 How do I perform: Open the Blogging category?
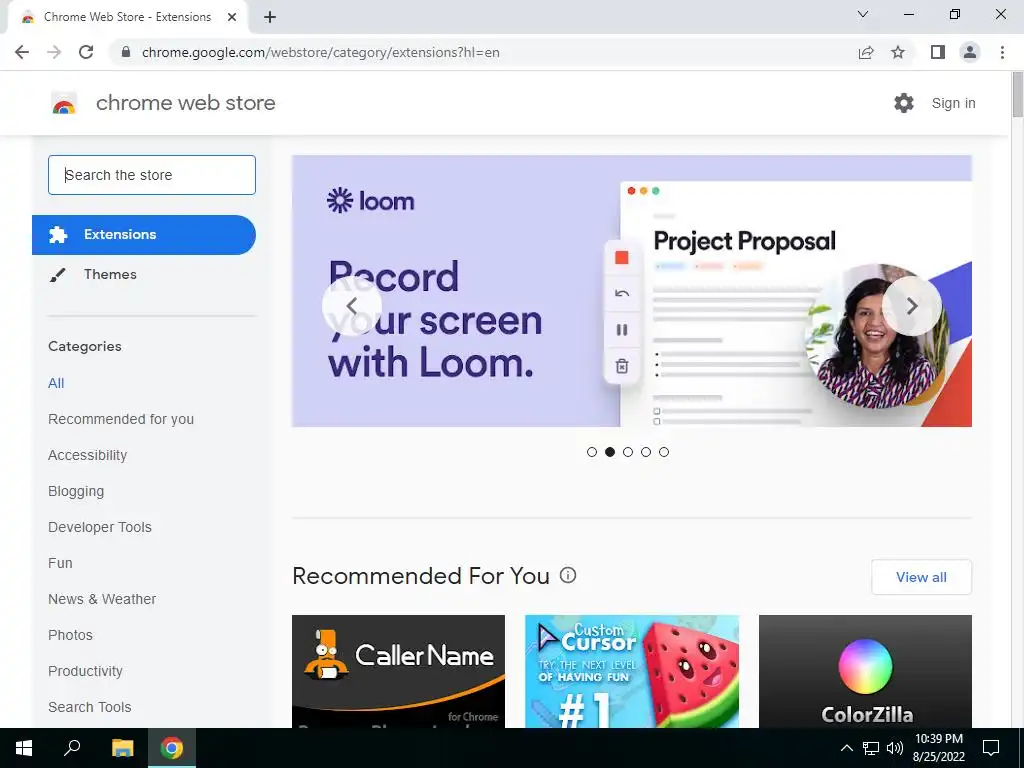pos(76,491)
